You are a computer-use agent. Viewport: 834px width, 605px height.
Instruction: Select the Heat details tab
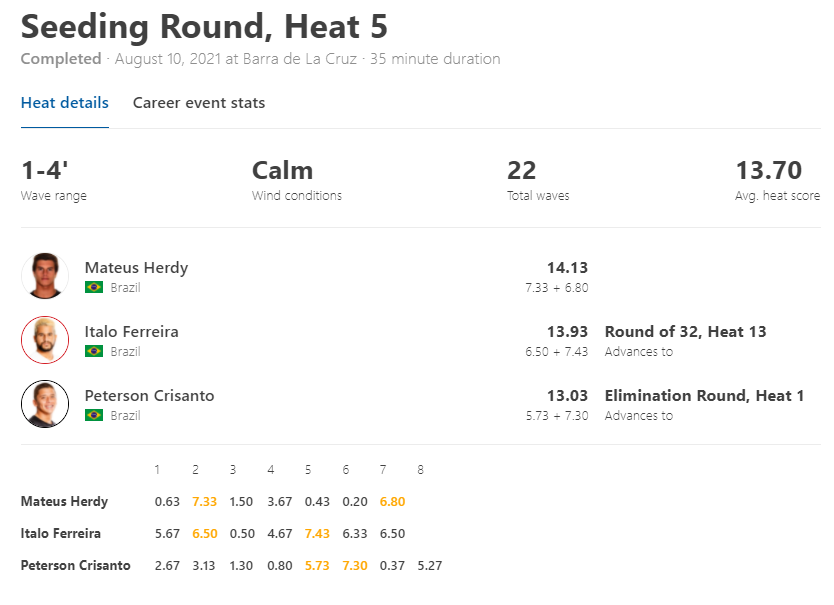point(65,103)
